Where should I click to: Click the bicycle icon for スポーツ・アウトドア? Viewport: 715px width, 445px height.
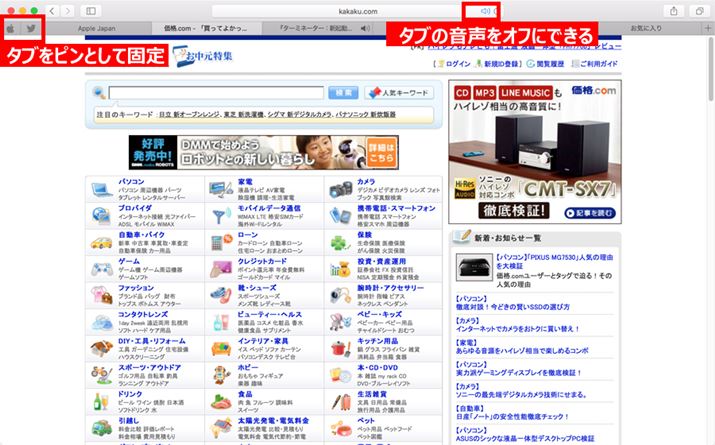coord(101,375)
